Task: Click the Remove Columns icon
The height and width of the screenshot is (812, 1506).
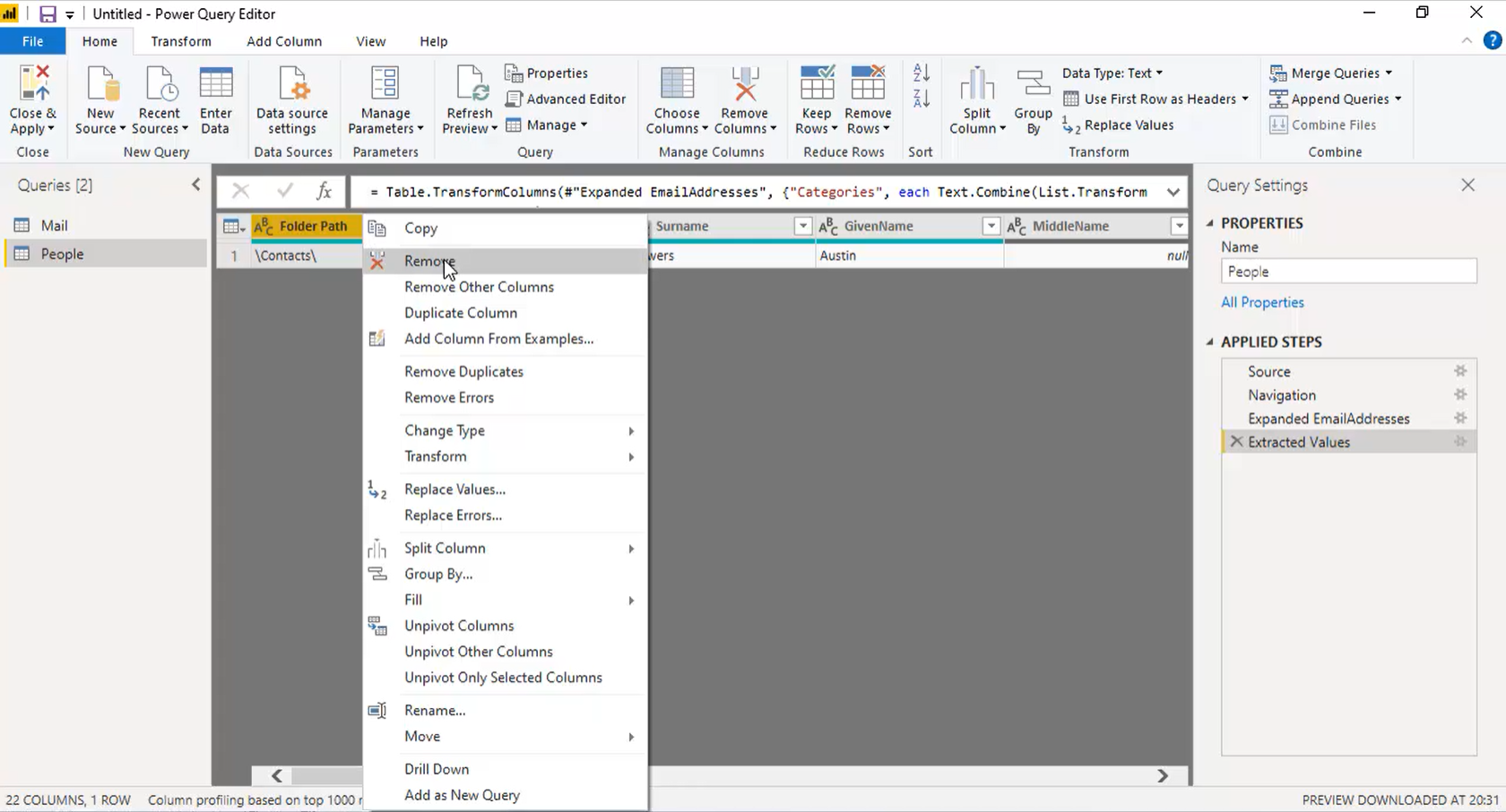Action: [x=744, y=83]
